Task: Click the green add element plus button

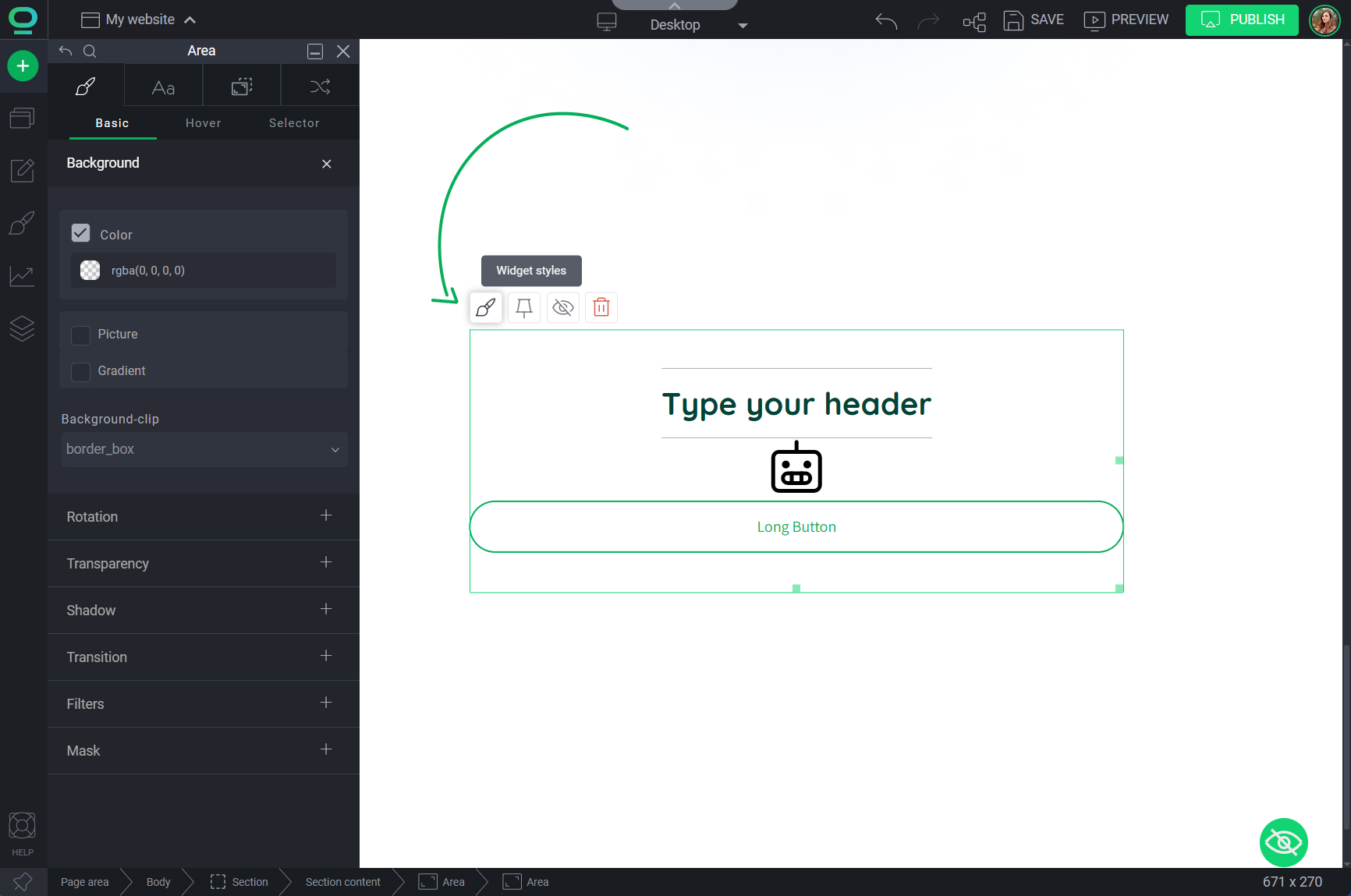Action: pyautogui.click(x=23, y=66)
